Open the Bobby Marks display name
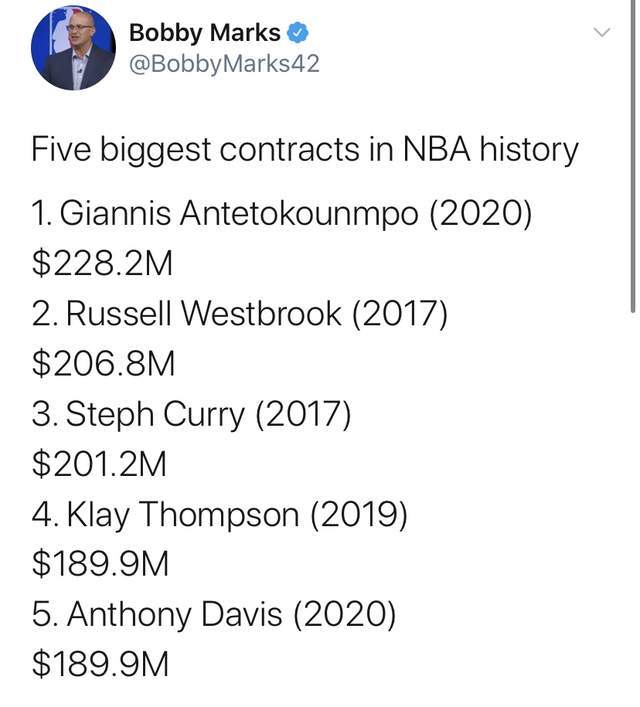 (x=205, y=33)
